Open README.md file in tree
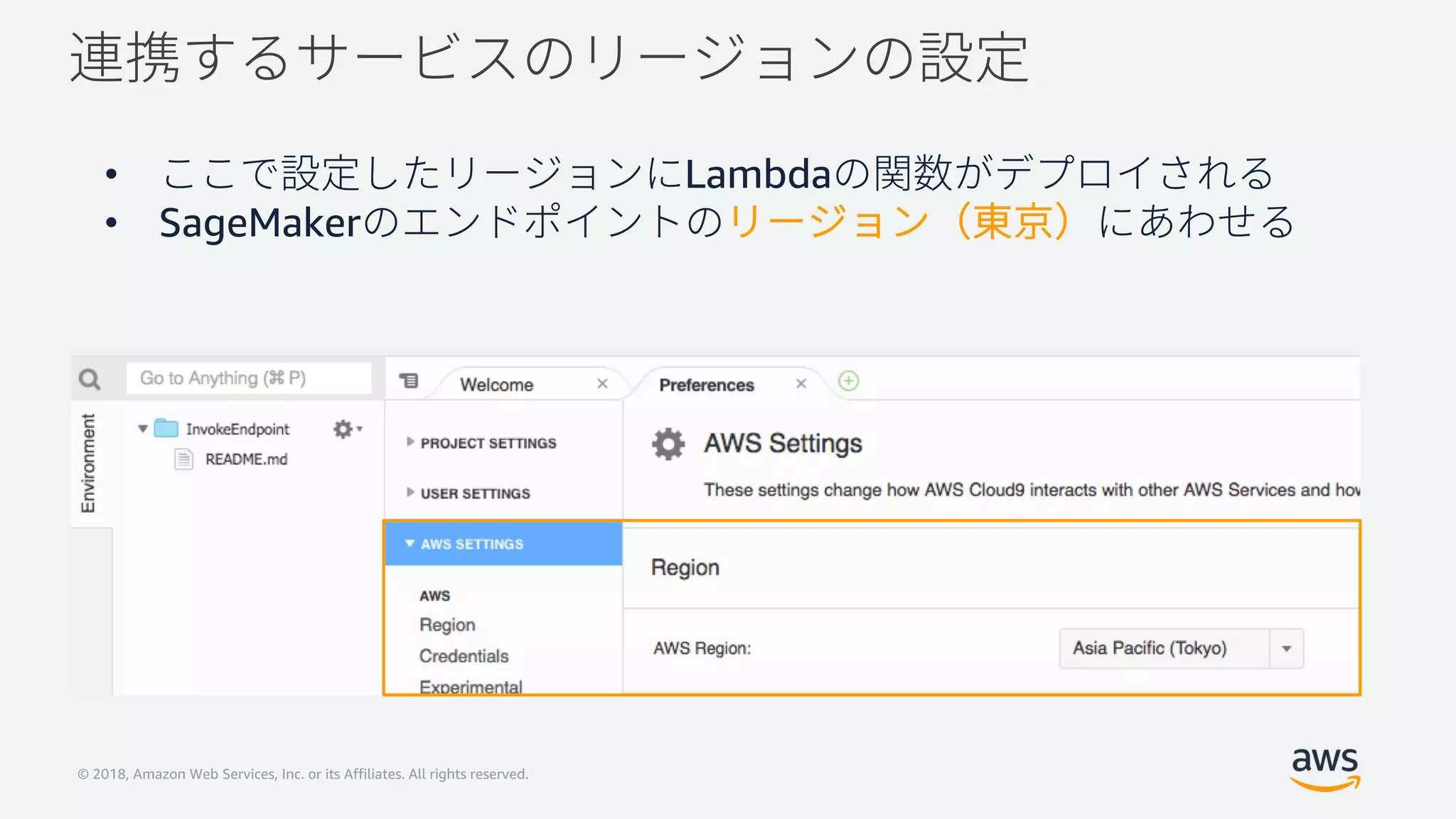This screenshot has width=1456, height=819. (x=246, y=459)
